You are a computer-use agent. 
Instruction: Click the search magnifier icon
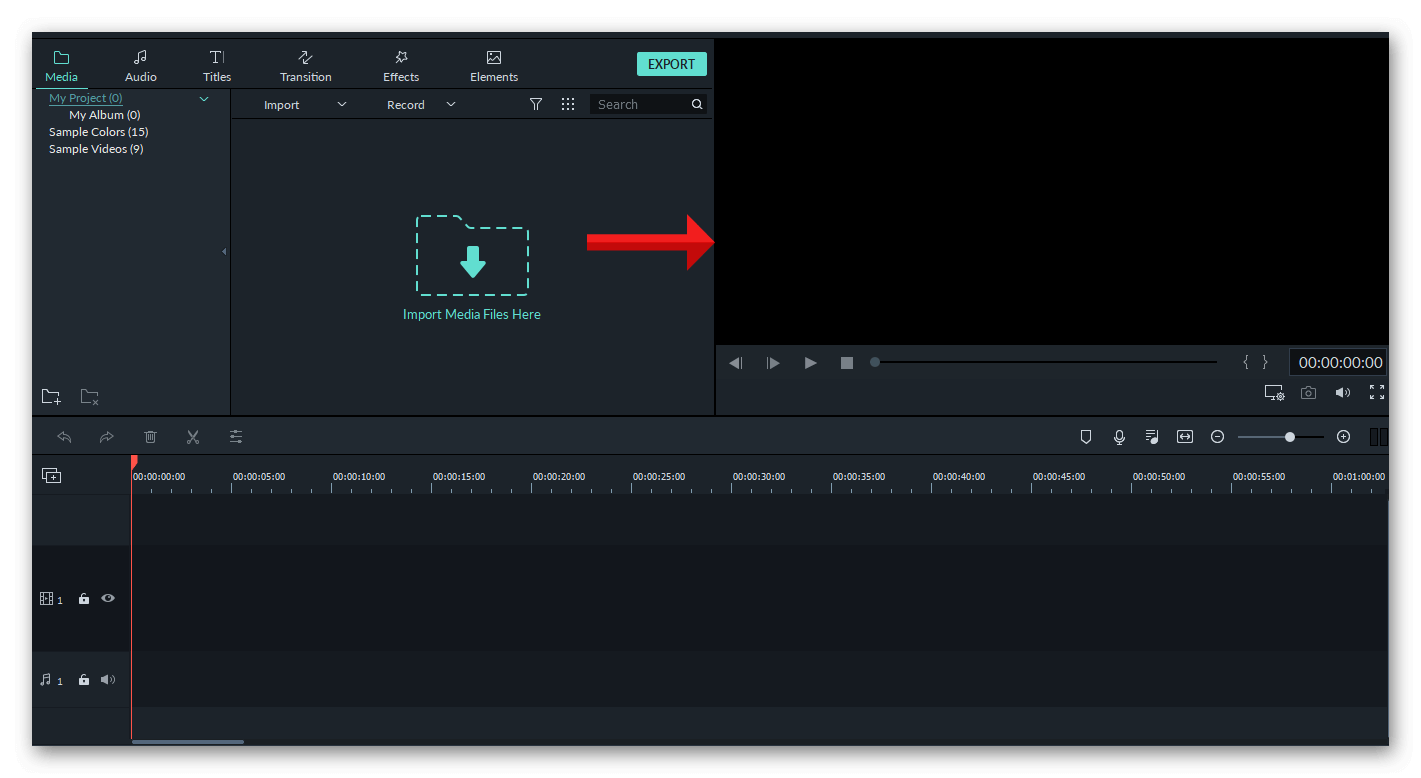click(x=697, y=104)
